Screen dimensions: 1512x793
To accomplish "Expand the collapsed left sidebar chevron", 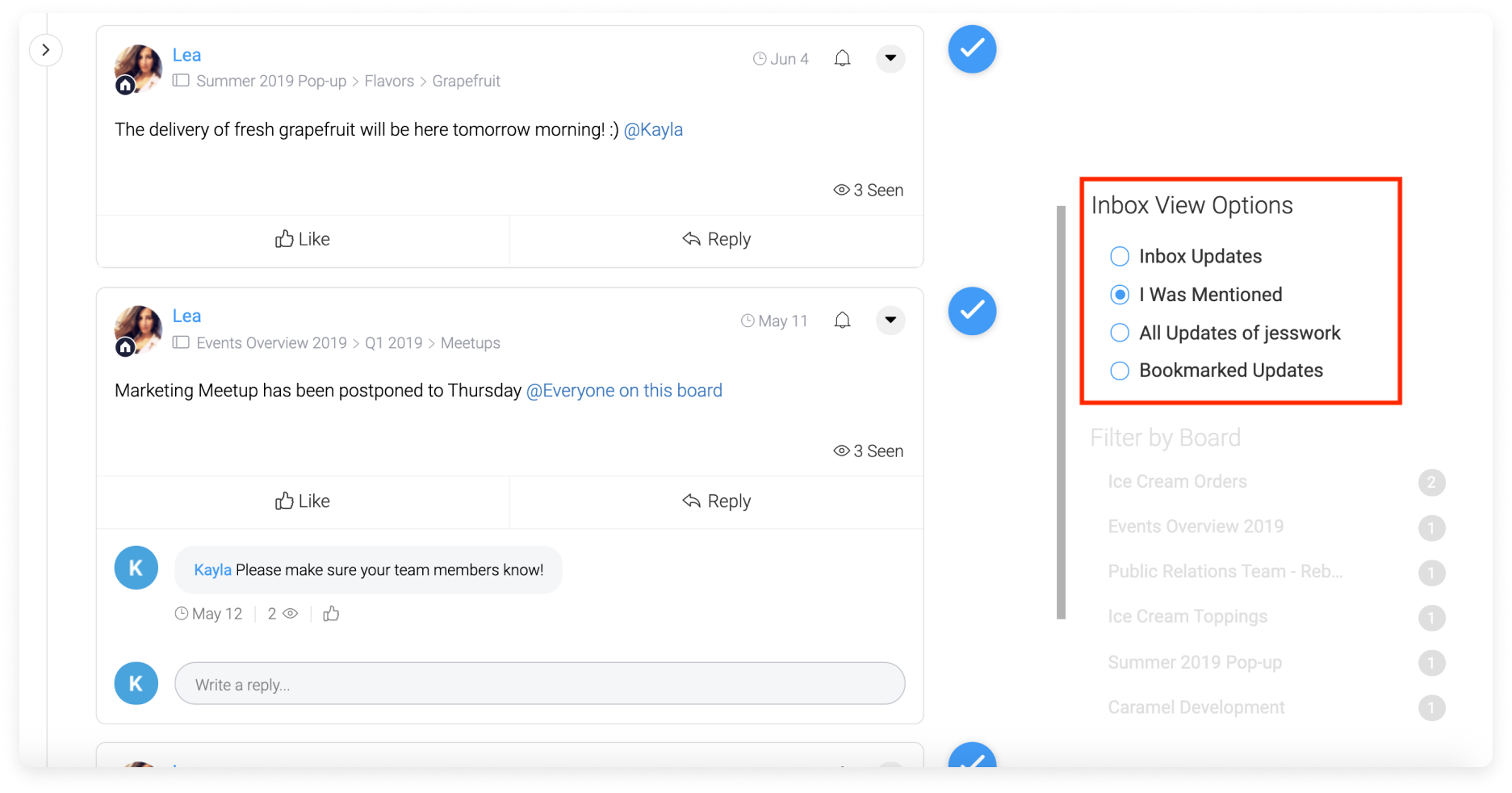I will click(46, 50).
